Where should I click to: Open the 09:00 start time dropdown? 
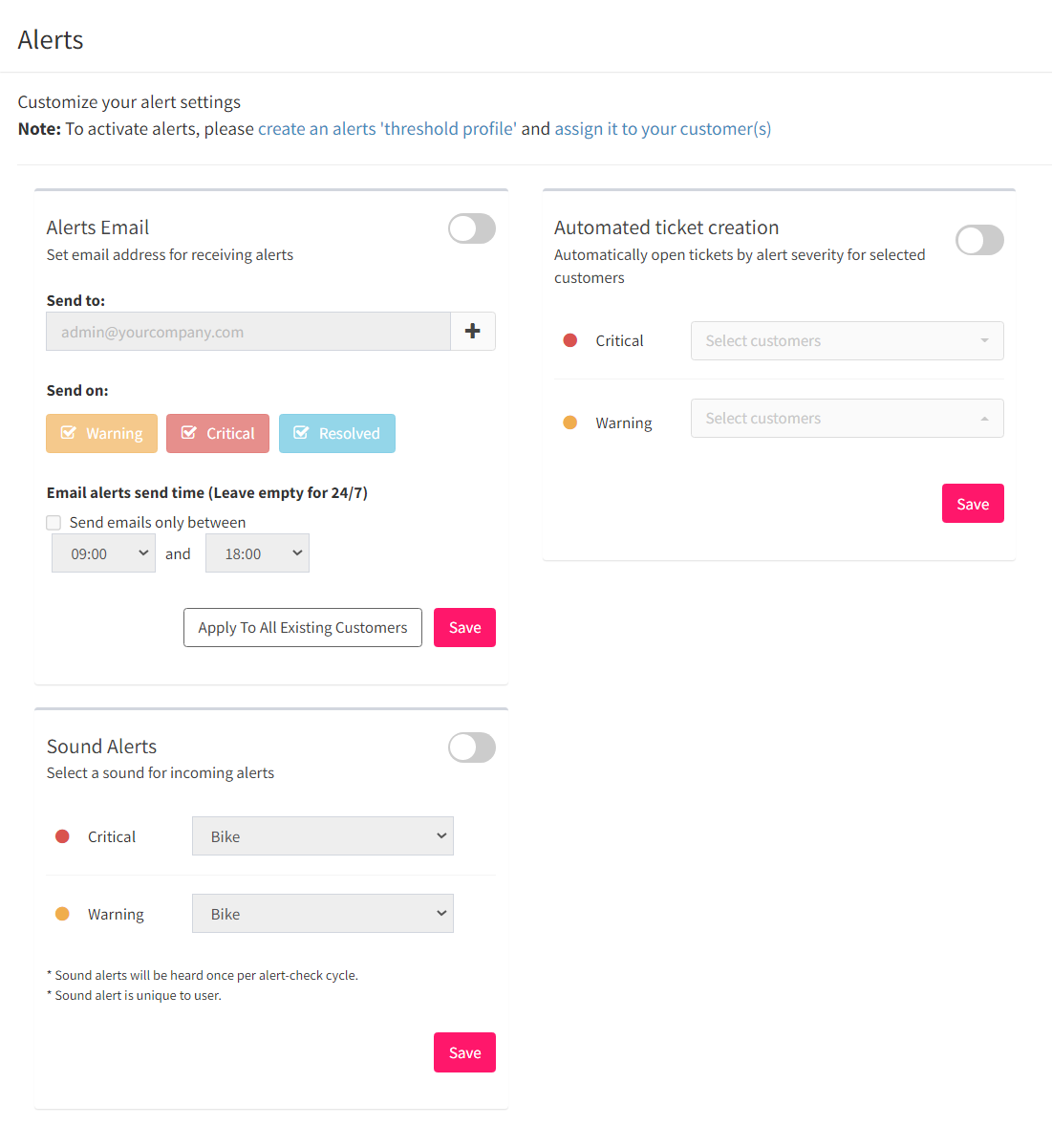[x=103, y=553]
